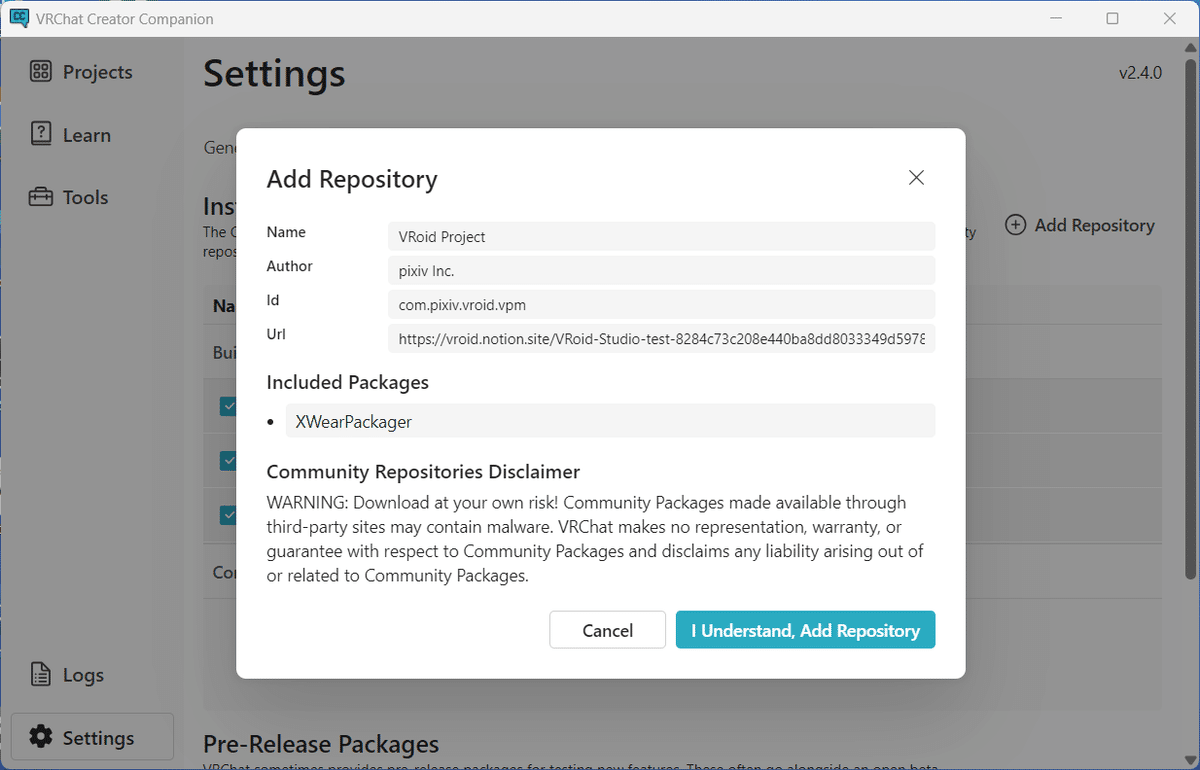Open the Projects sidebar icon
Viewport: 1200px width, 770px height.
click(41, 72)
